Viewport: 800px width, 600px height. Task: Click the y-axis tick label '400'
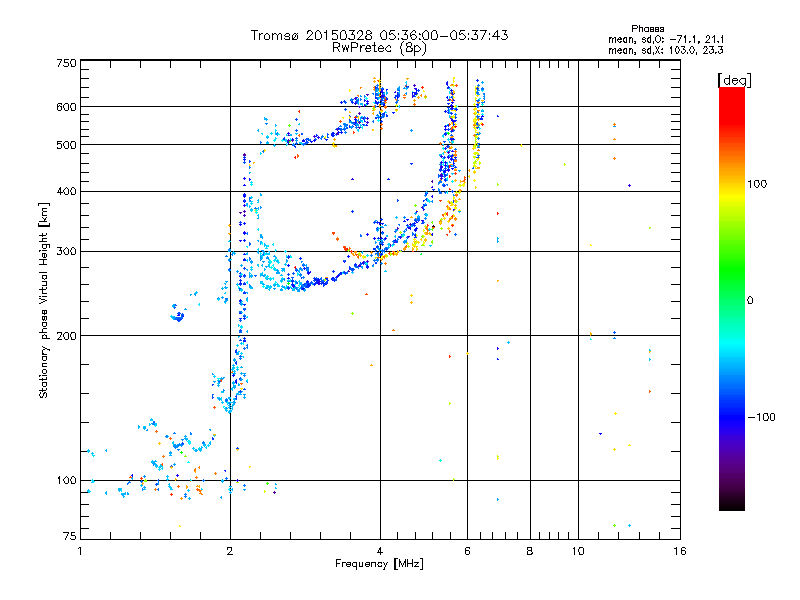click(x=66, y=191)
